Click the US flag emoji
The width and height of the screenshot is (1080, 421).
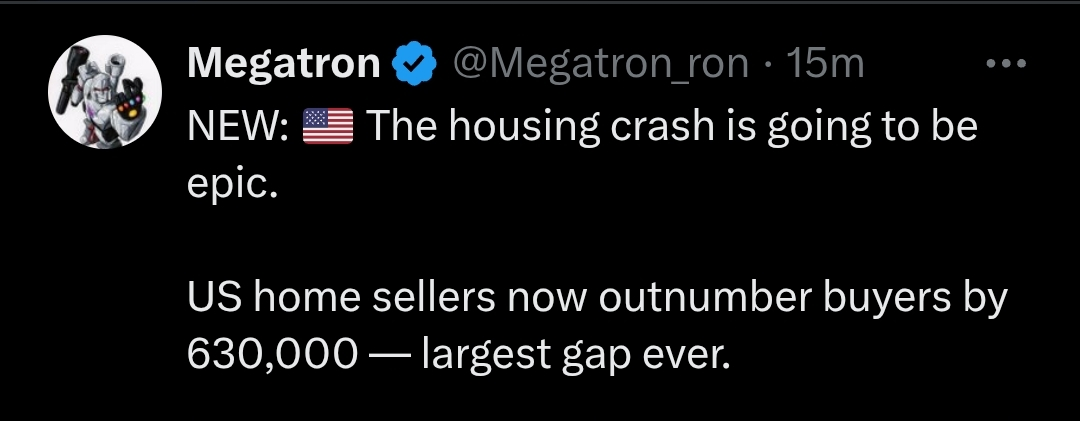pyautogui.click(x=328, y=127)
